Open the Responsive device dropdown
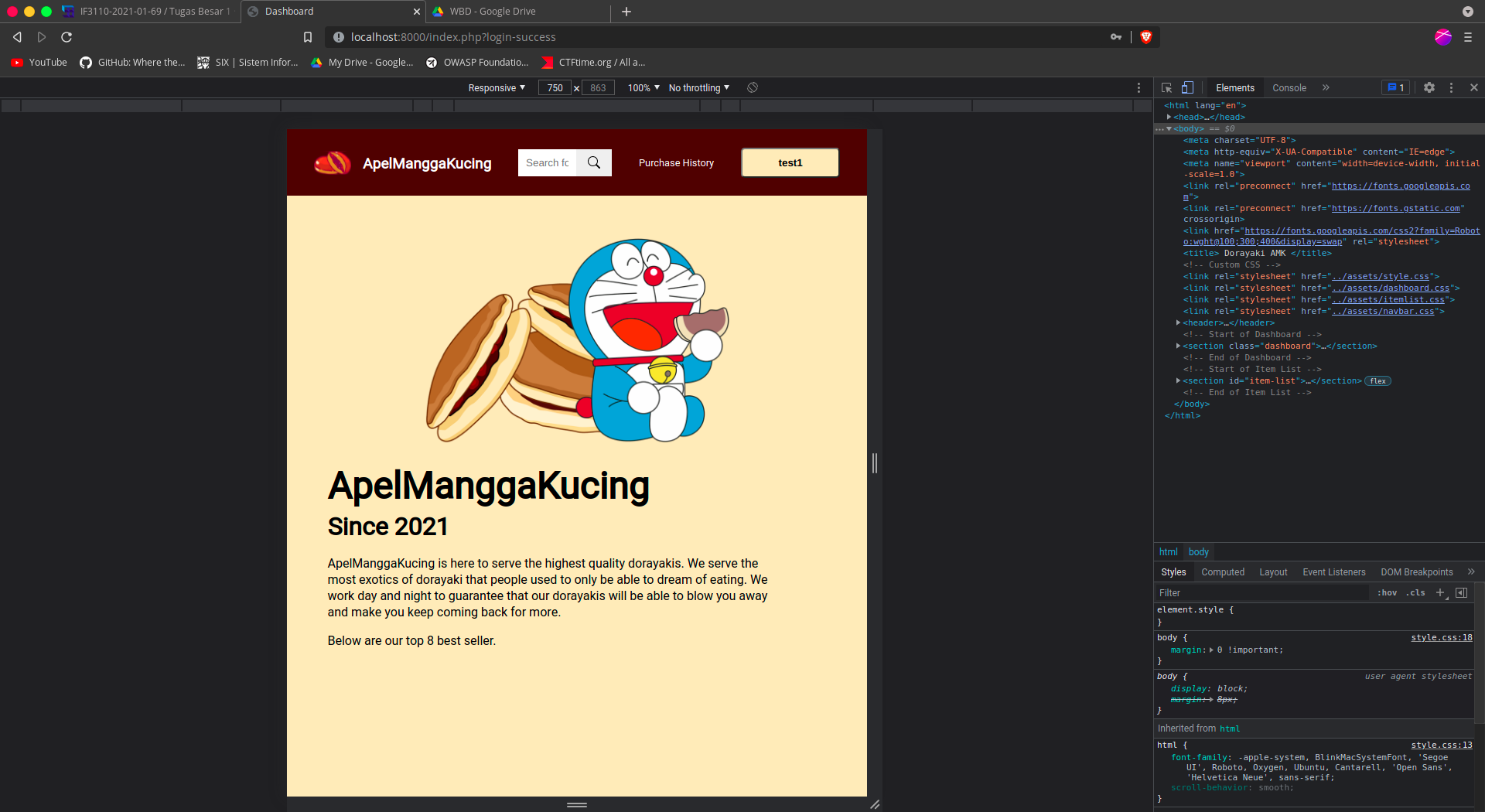This screenshot has height=812, width=1485. tap(497, 88)
